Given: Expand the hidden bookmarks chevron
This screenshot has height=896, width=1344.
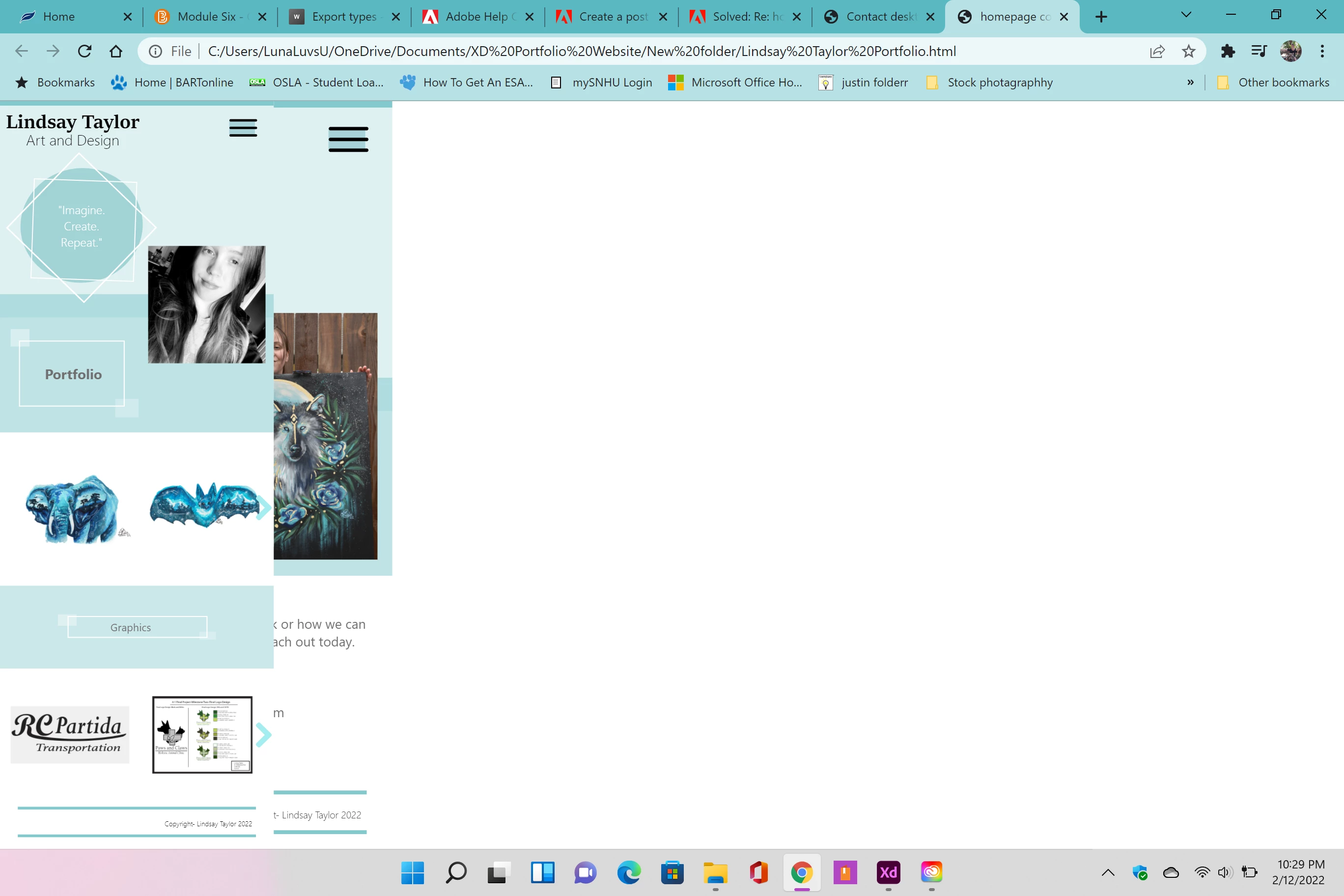Looking at the screenshot, I should click(x=1190, y=83).
